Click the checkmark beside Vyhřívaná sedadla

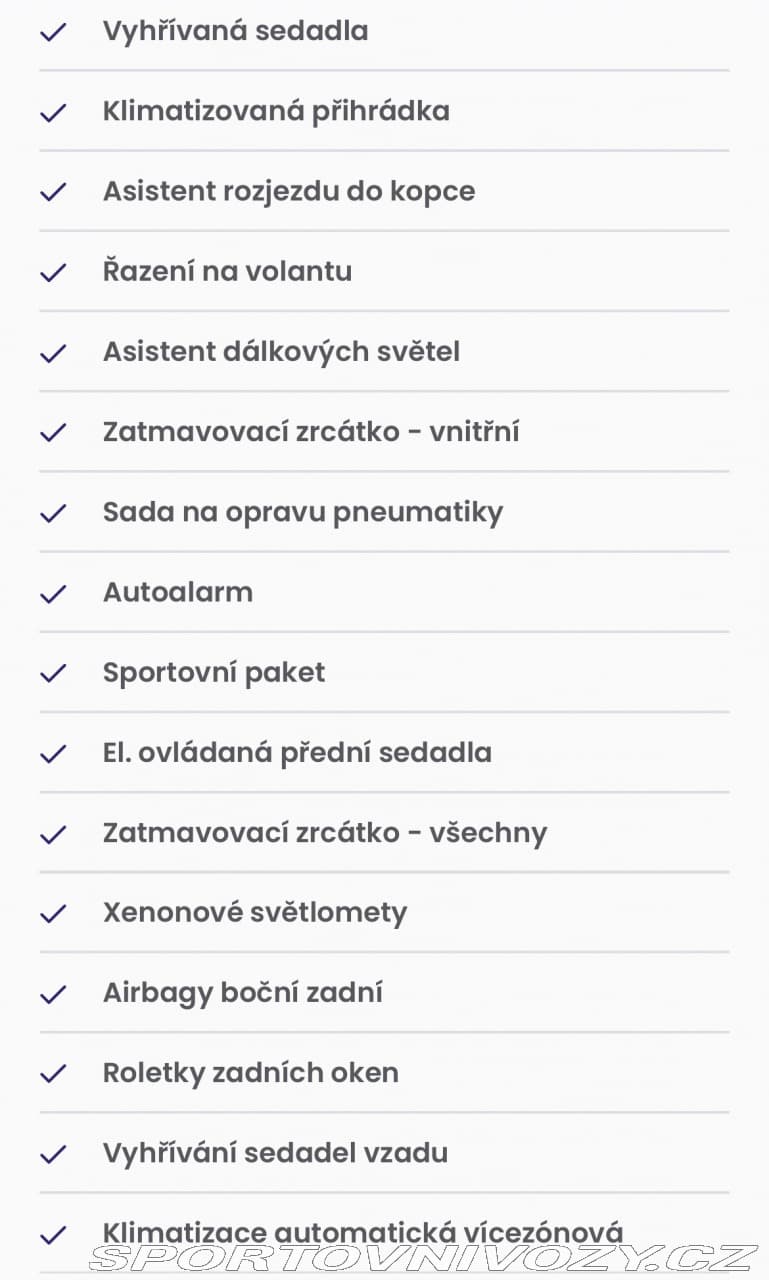pyautogui.click(x=52, y=32)
